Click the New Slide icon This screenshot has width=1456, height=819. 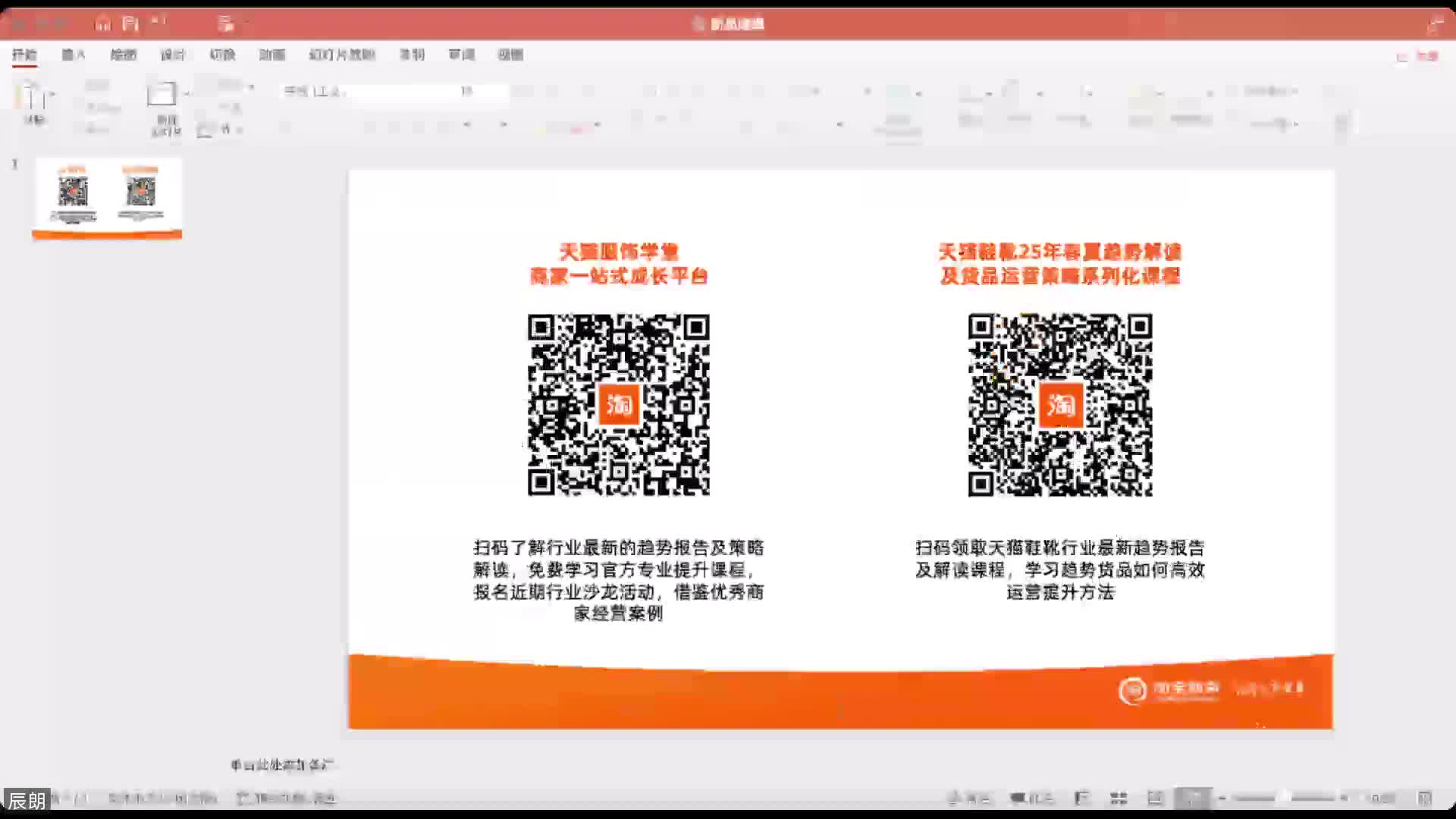click(x=161, y=94)
